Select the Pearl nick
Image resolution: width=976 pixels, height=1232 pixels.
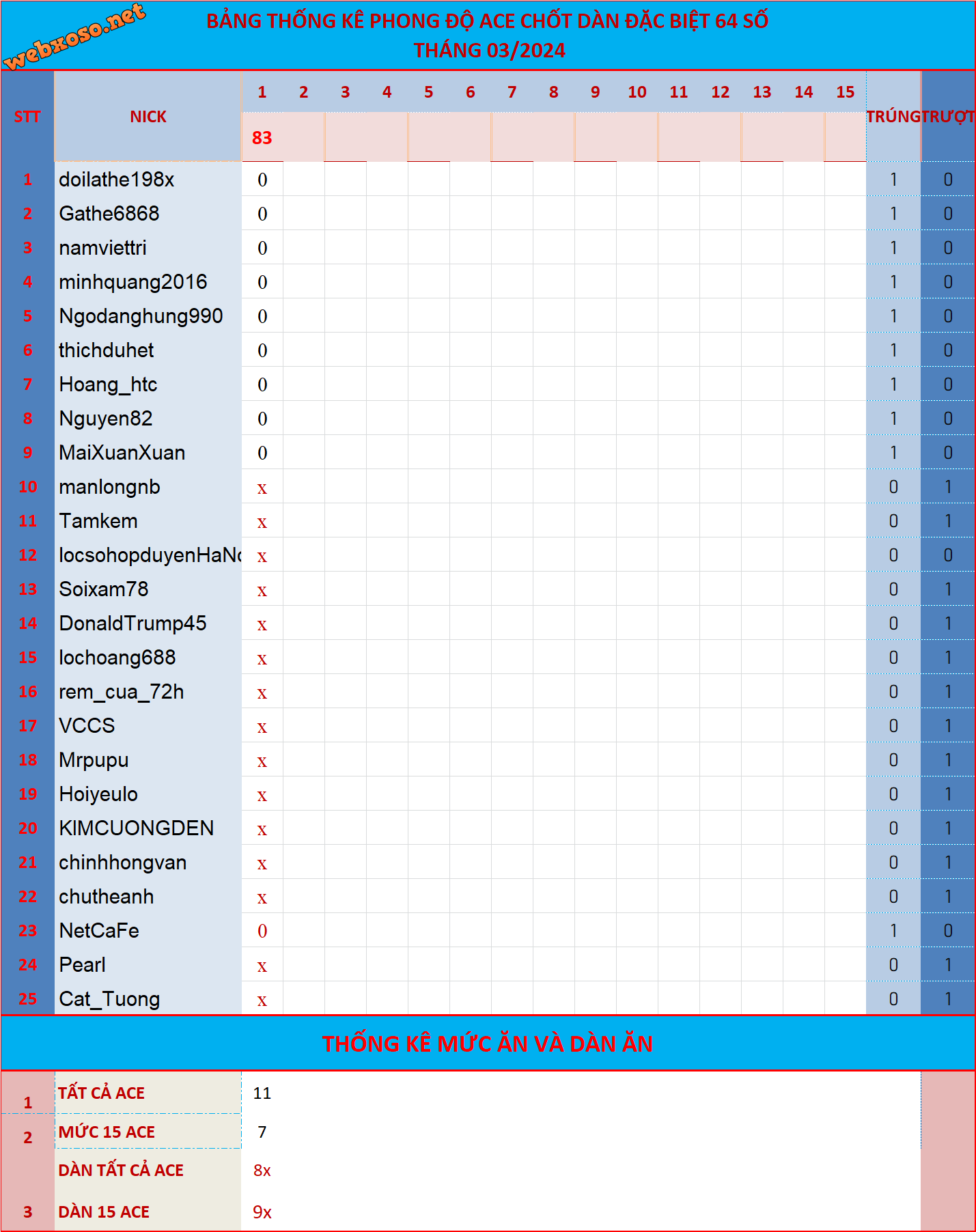pos(83,965)
